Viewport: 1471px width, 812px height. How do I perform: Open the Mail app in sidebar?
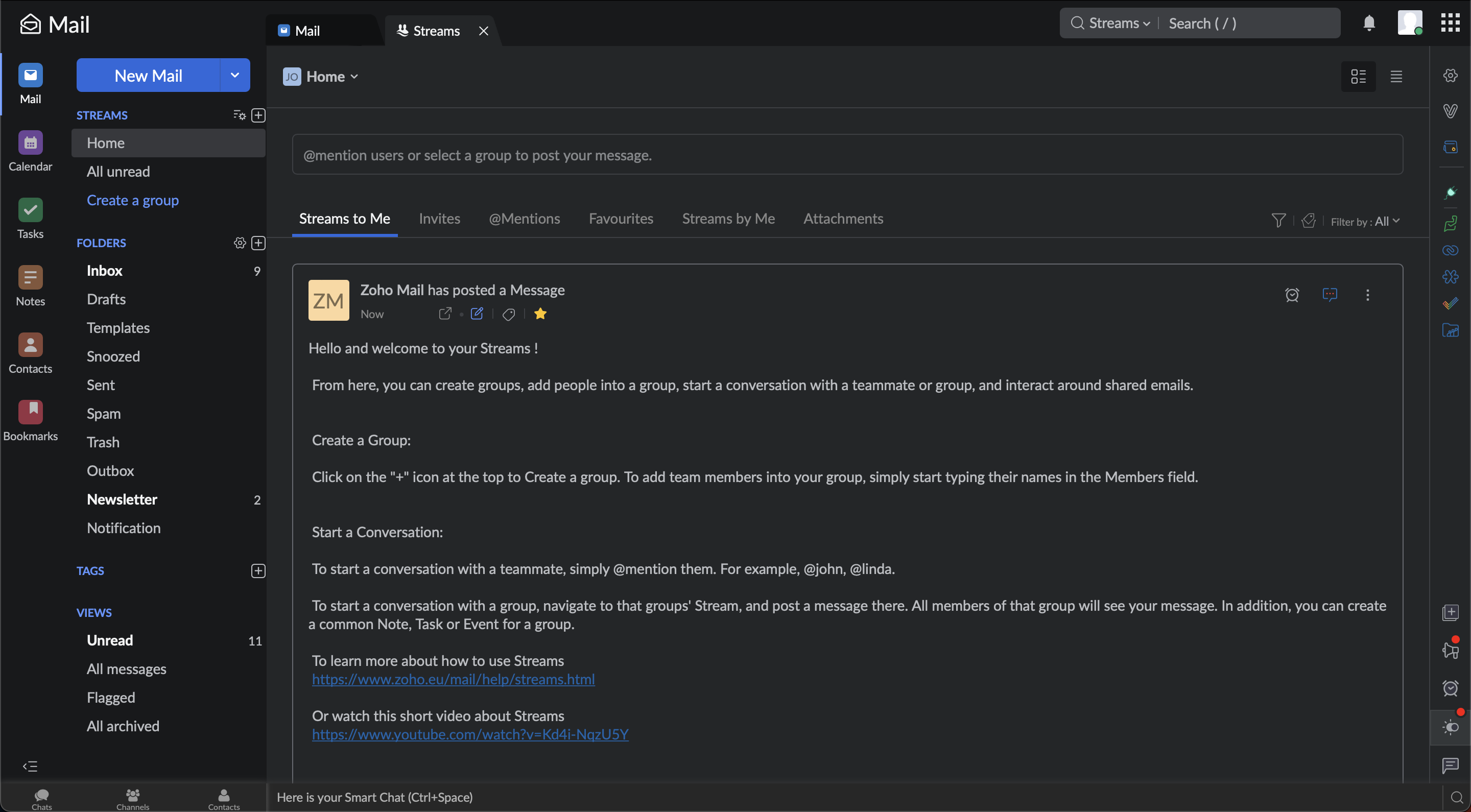tap(30, 84)
